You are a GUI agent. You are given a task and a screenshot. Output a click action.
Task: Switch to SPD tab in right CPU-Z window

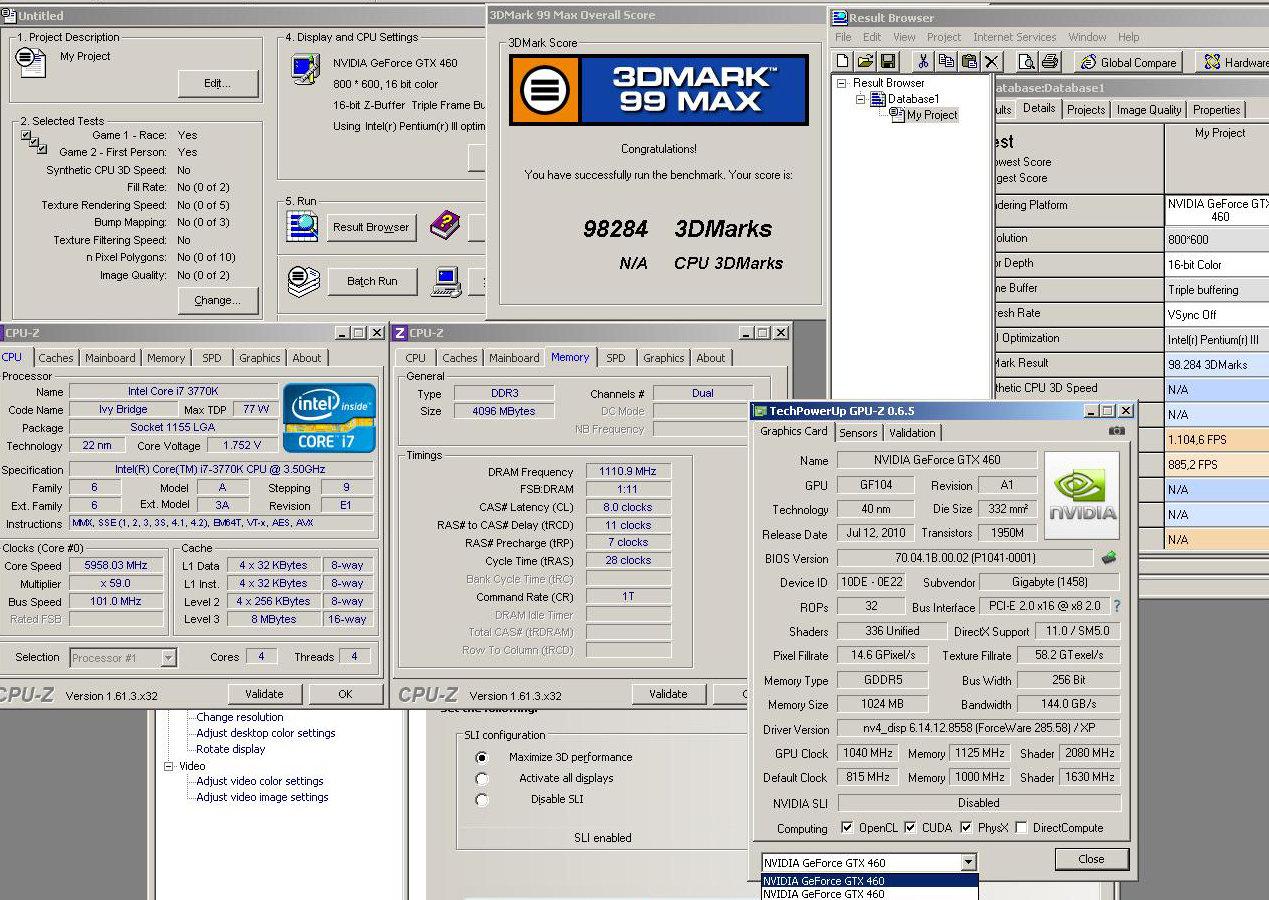[x=616, y=358]
